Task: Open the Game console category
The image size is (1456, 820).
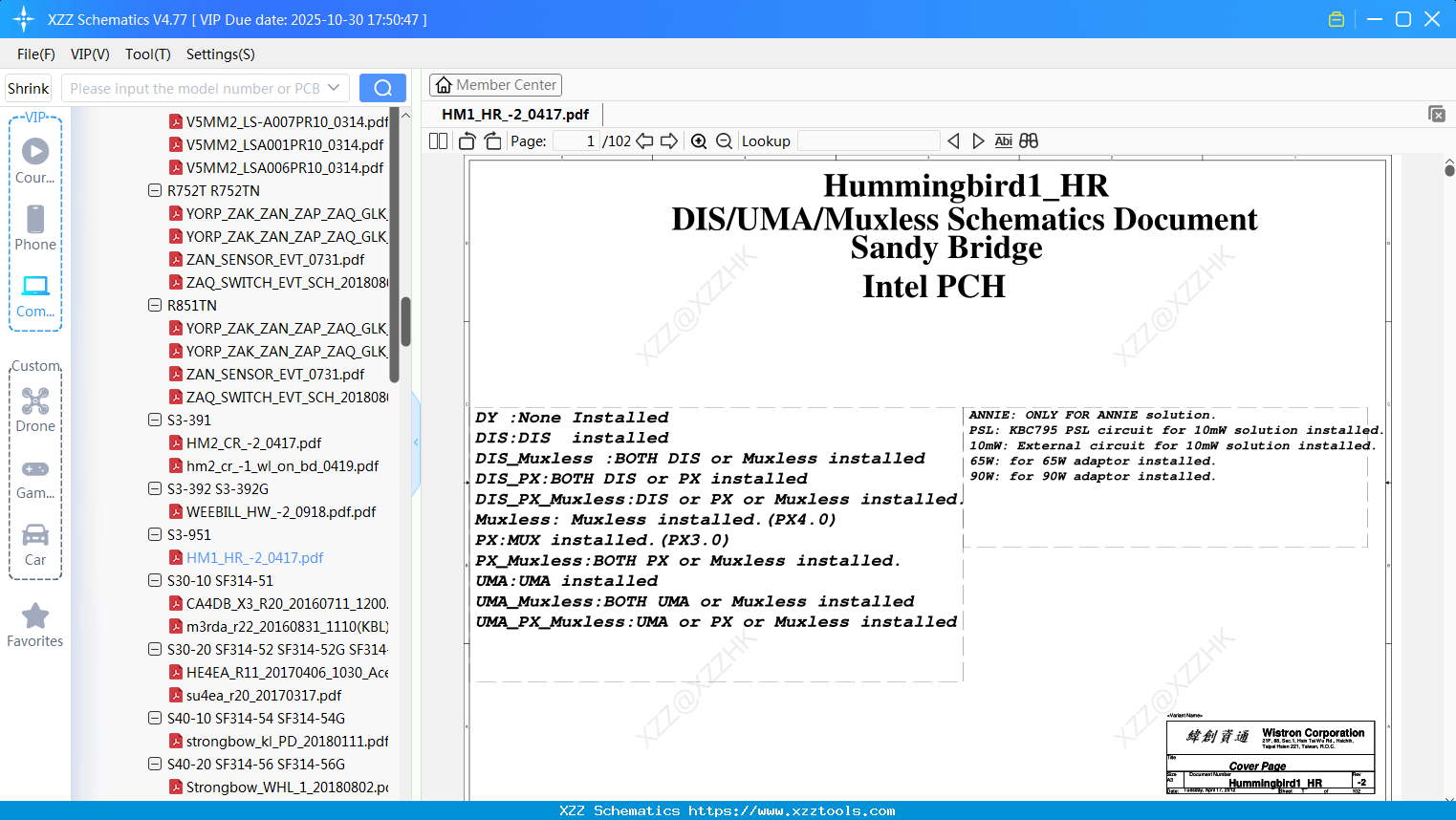Action: click(x=35, y=478)
